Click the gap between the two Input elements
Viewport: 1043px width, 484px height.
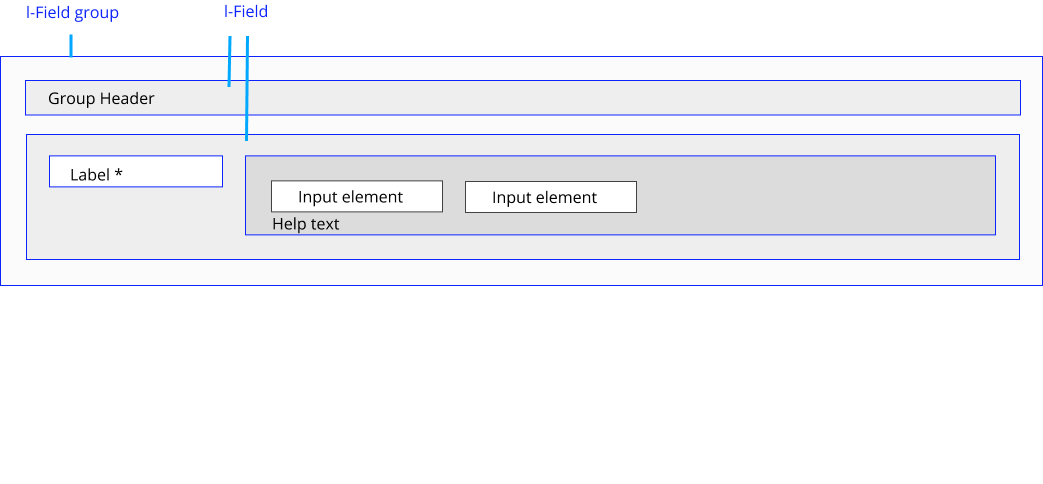454,197
